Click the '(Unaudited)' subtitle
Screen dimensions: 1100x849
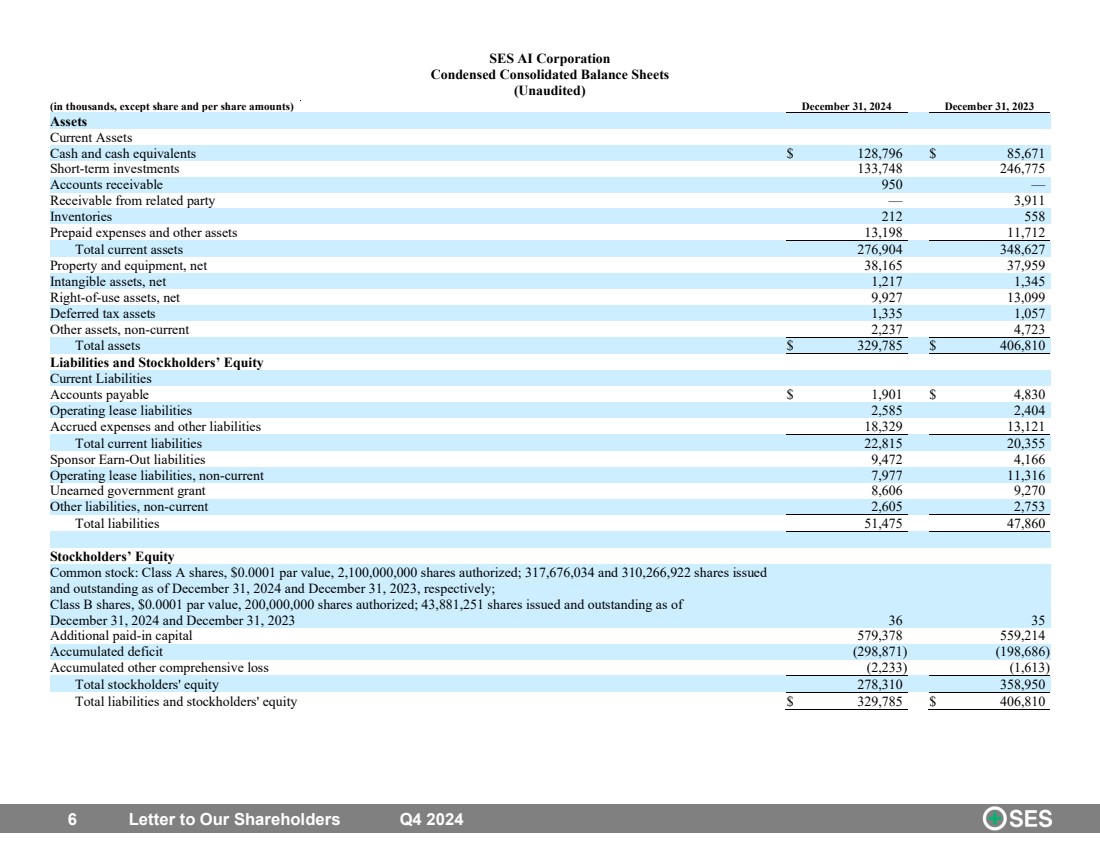[549, 91]
